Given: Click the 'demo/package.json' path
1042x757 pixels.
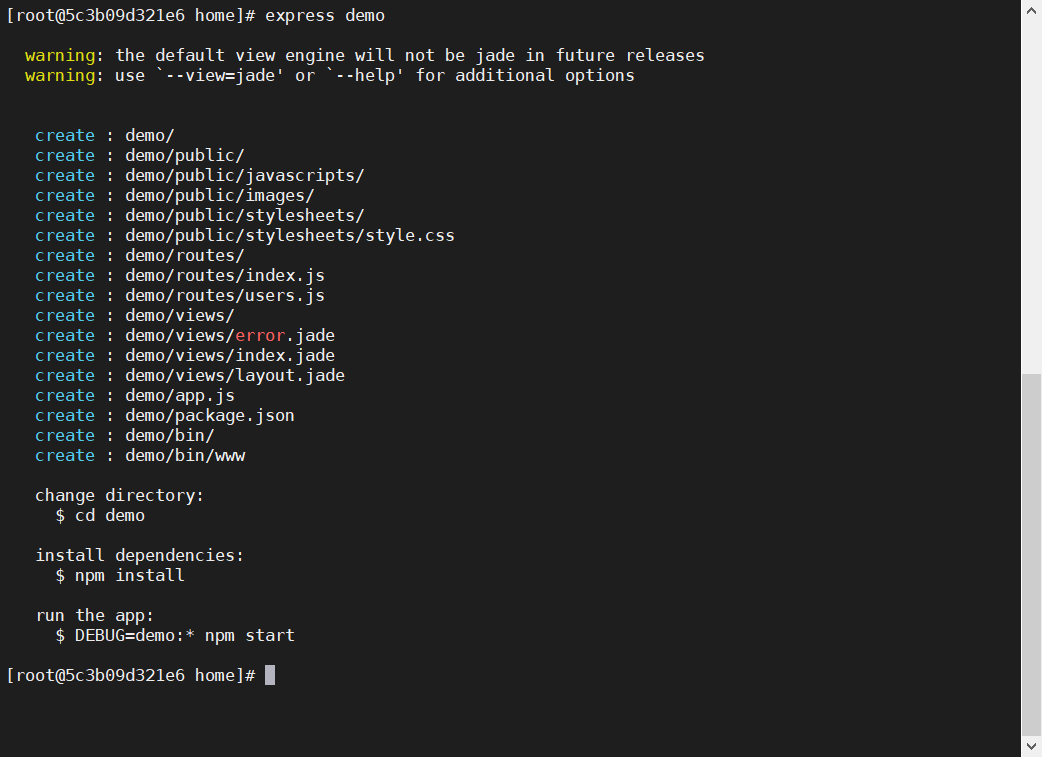Looking at the screenshot, I should [x=210, y=415].
